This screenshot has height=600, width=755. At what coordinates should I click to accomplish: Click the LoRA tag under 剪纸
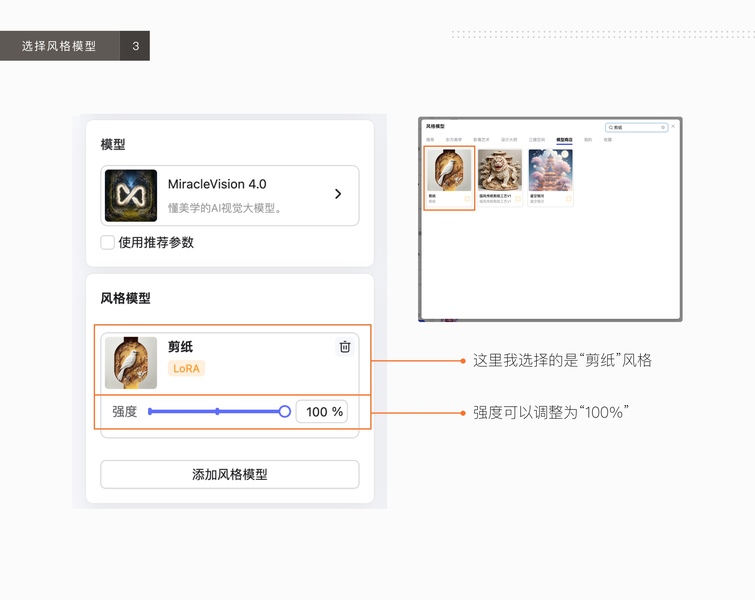(186, 368)
